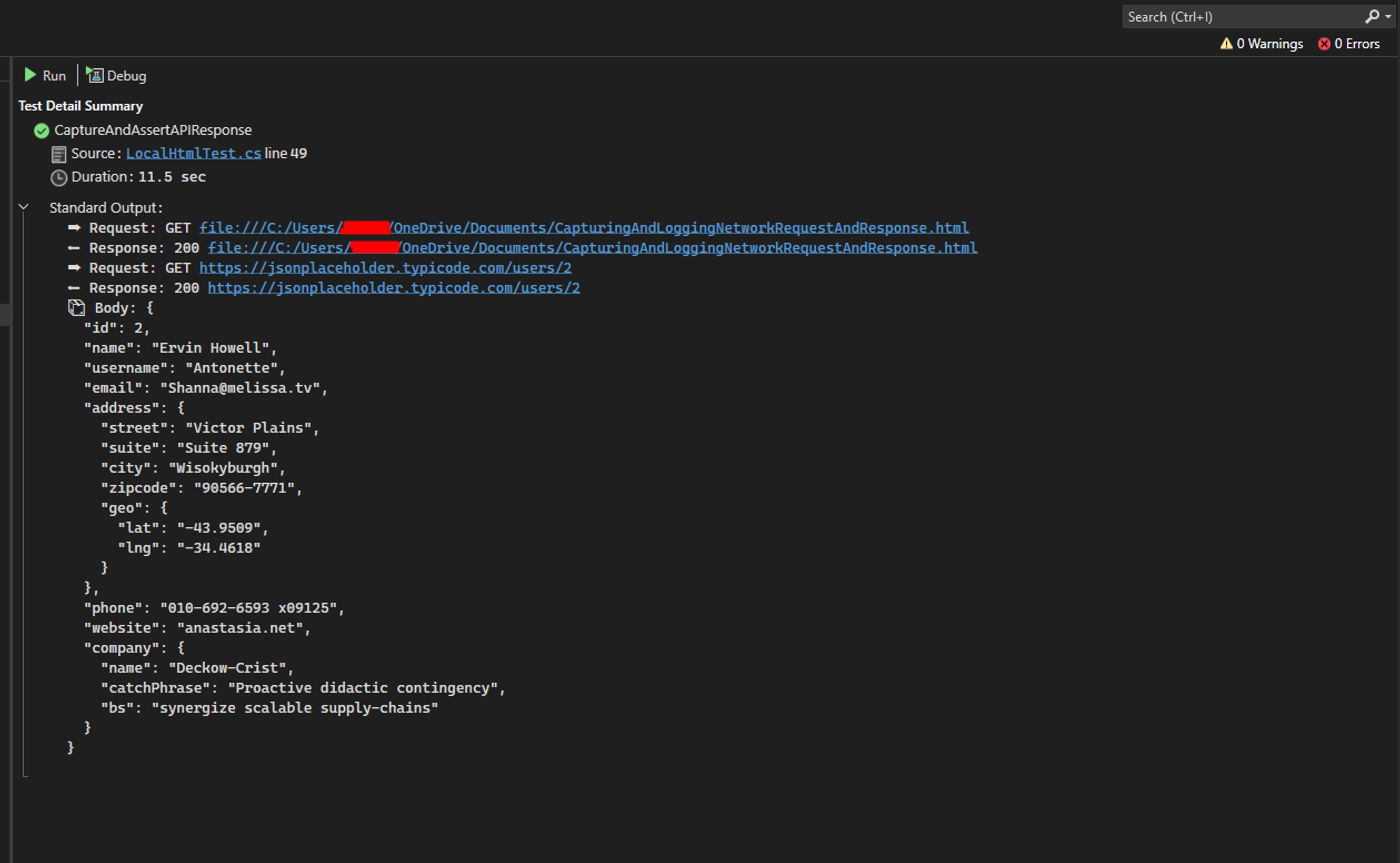This screenshot has height=863, width=1400.
Task: Click the "lng": "-34.4618" line
Action: tap(189, 548)
